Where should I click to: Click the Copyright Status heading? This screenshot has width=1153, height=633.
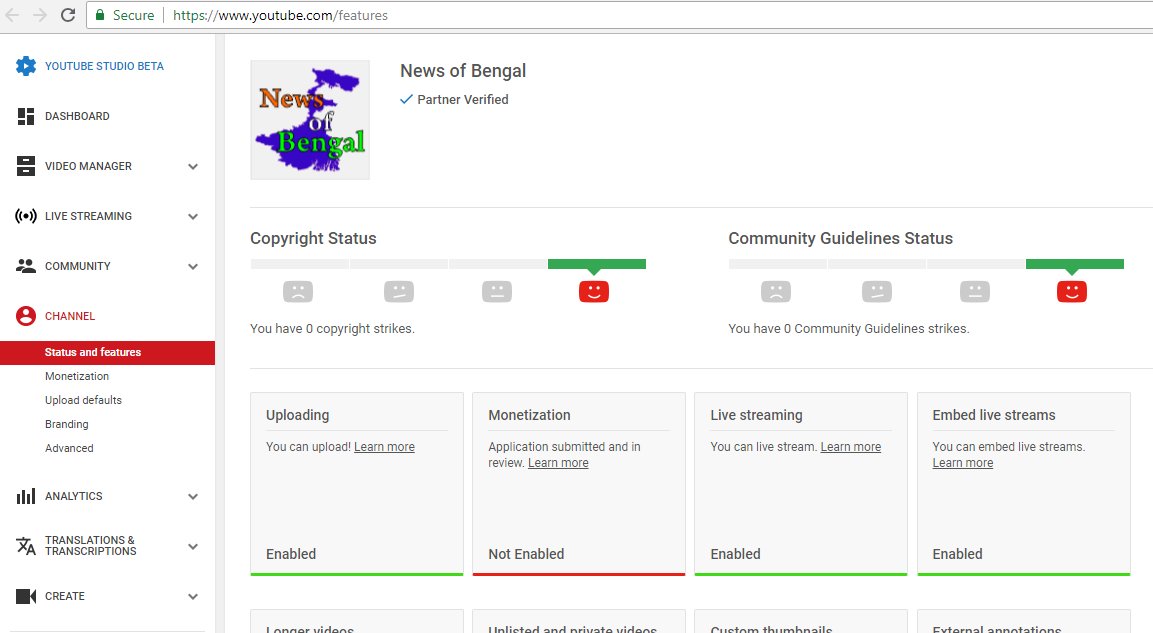click(313, 238)
